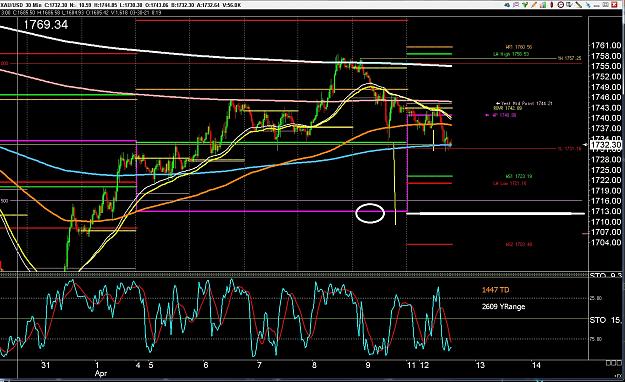Click the blue pin icon in toolbar
This screenshot has height=382, width=625.
[588, 5]
